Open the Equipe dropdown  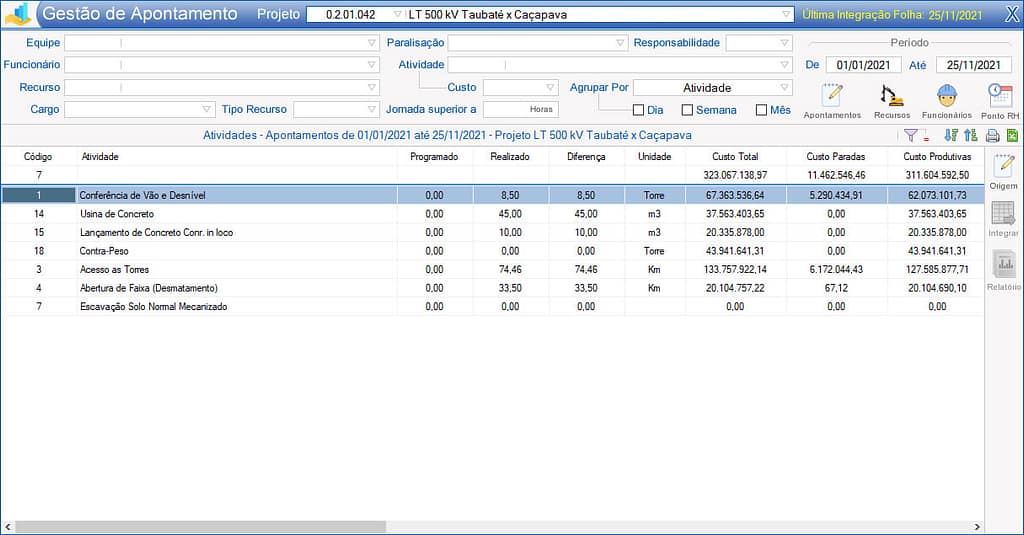point(372,43)
